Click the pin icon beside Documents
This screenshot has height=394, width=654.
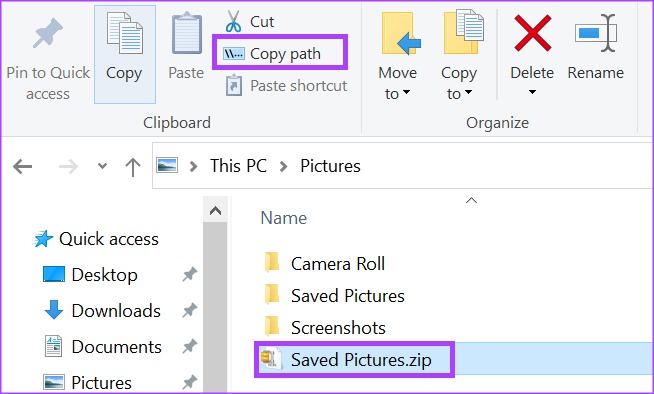click(189, 346)
